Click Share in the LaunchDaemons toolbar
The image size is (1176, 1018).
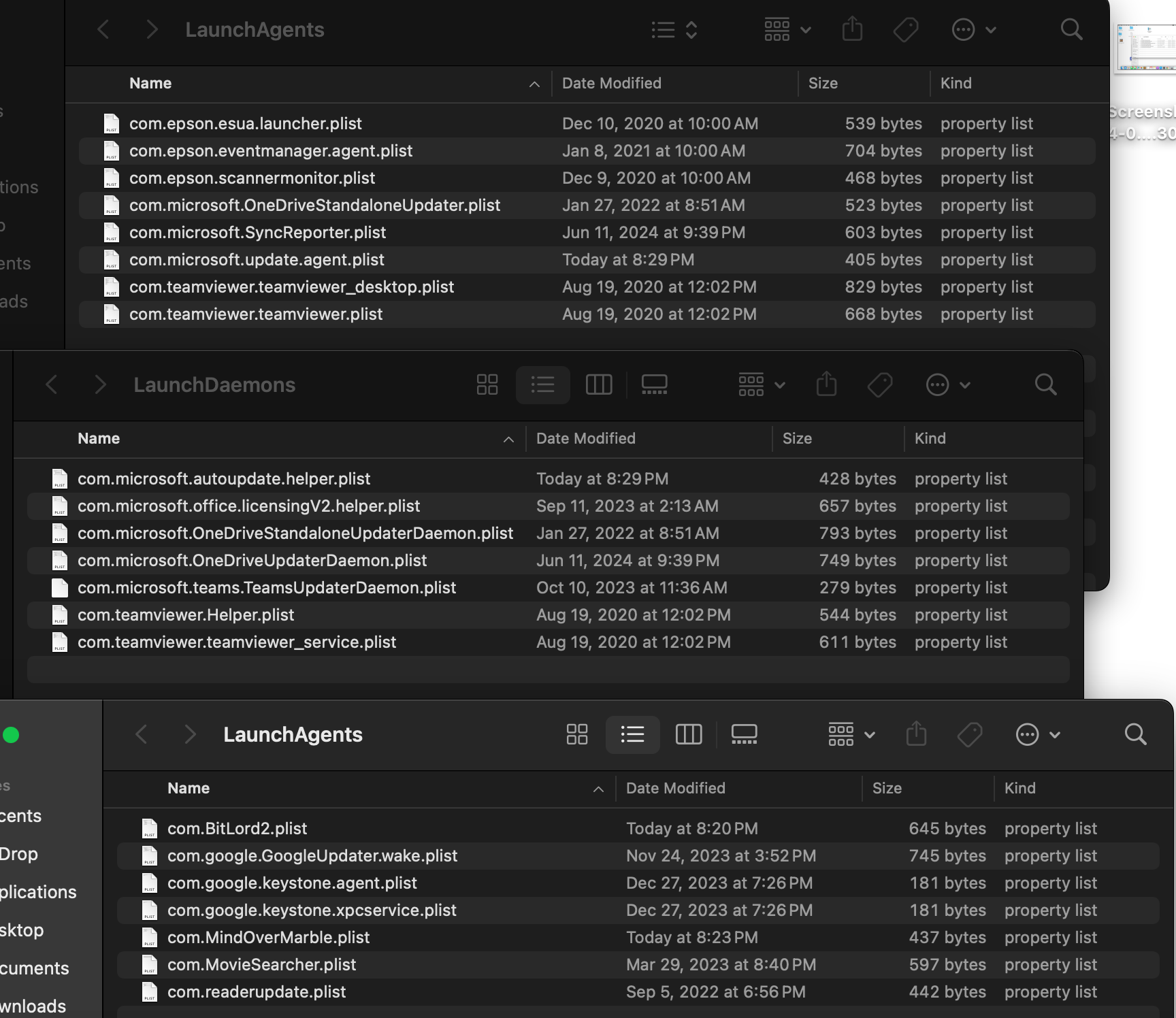pos(826,384)
